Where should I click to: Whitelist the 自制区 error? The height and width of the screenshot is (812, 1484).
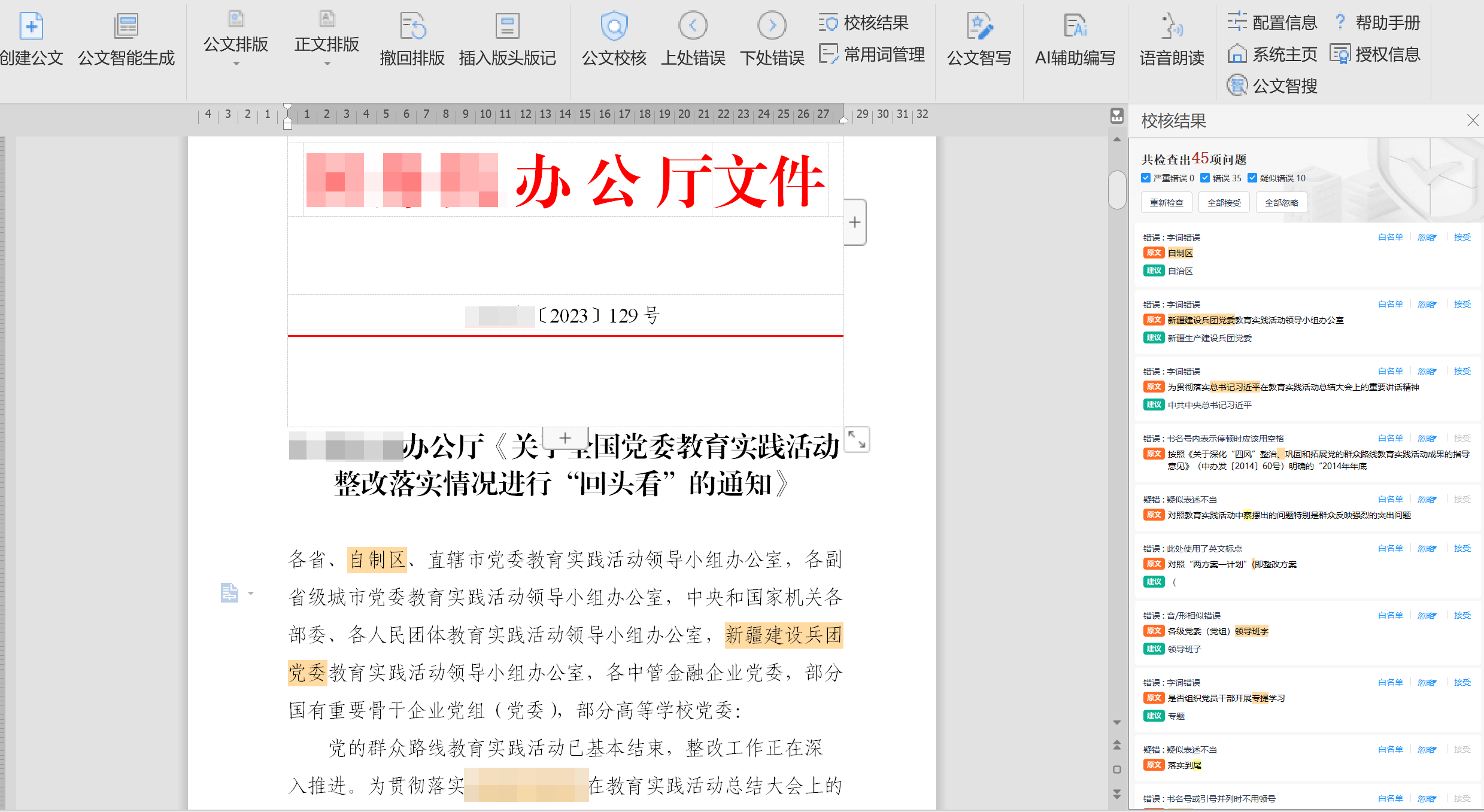(1390, 237)
